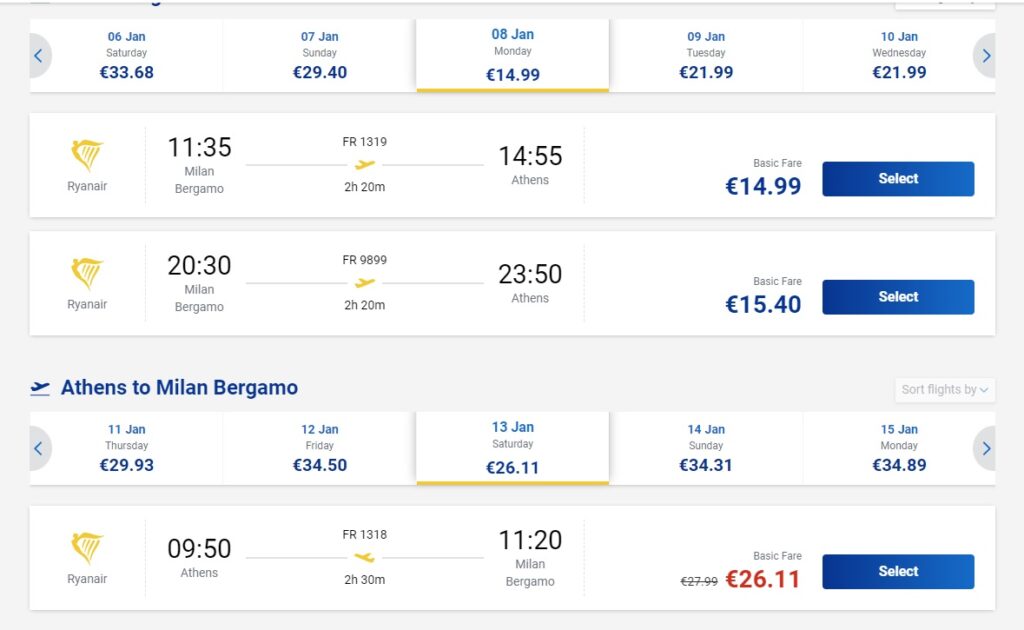This screenshot has width=1024, height=630.
Task: Click the Ryanair logo on the 09:50 Athens flight
Action: pos(87,548)
